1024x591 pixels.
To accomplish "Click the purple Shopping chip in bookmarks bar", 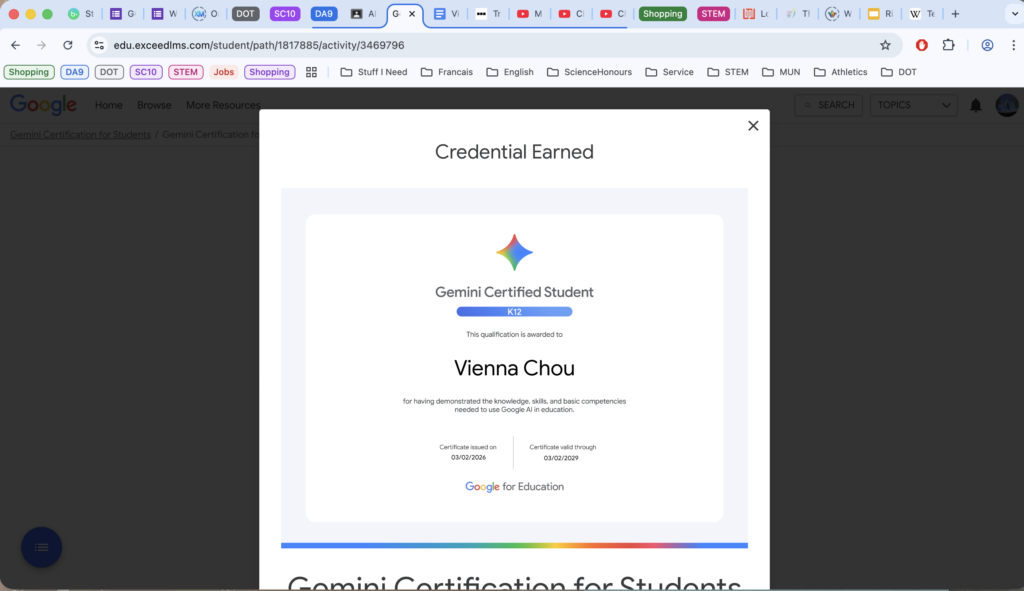I will 269,72.
